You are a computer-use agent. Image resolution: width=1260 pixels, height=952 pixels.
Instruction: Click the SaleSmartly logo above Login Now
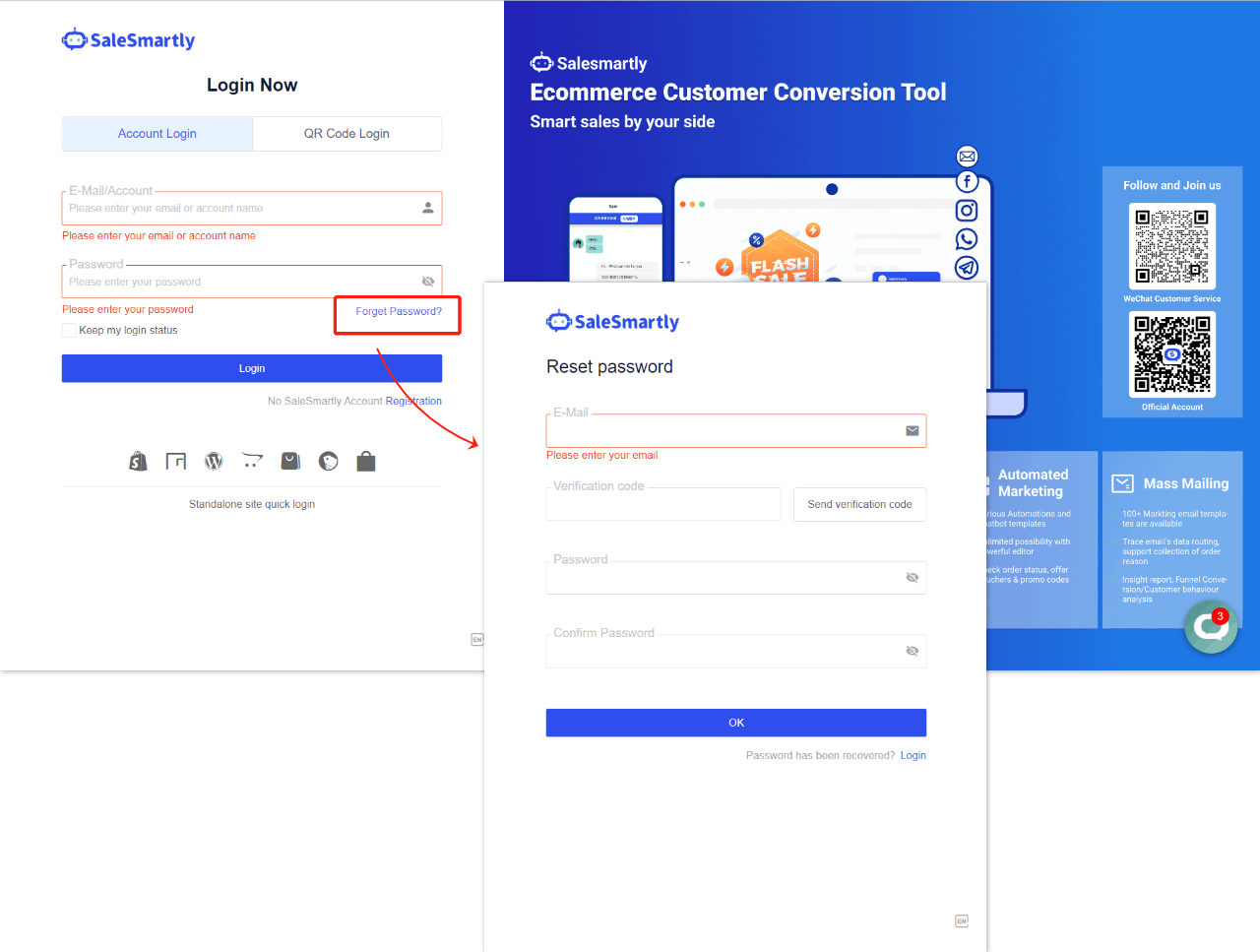(128, 39)
